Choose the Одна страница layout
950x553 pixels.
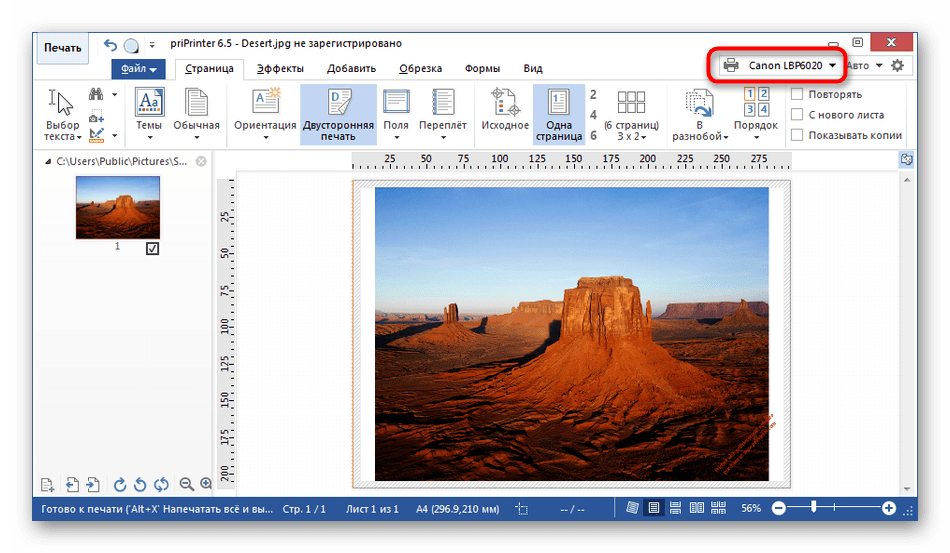coord(559,114)
